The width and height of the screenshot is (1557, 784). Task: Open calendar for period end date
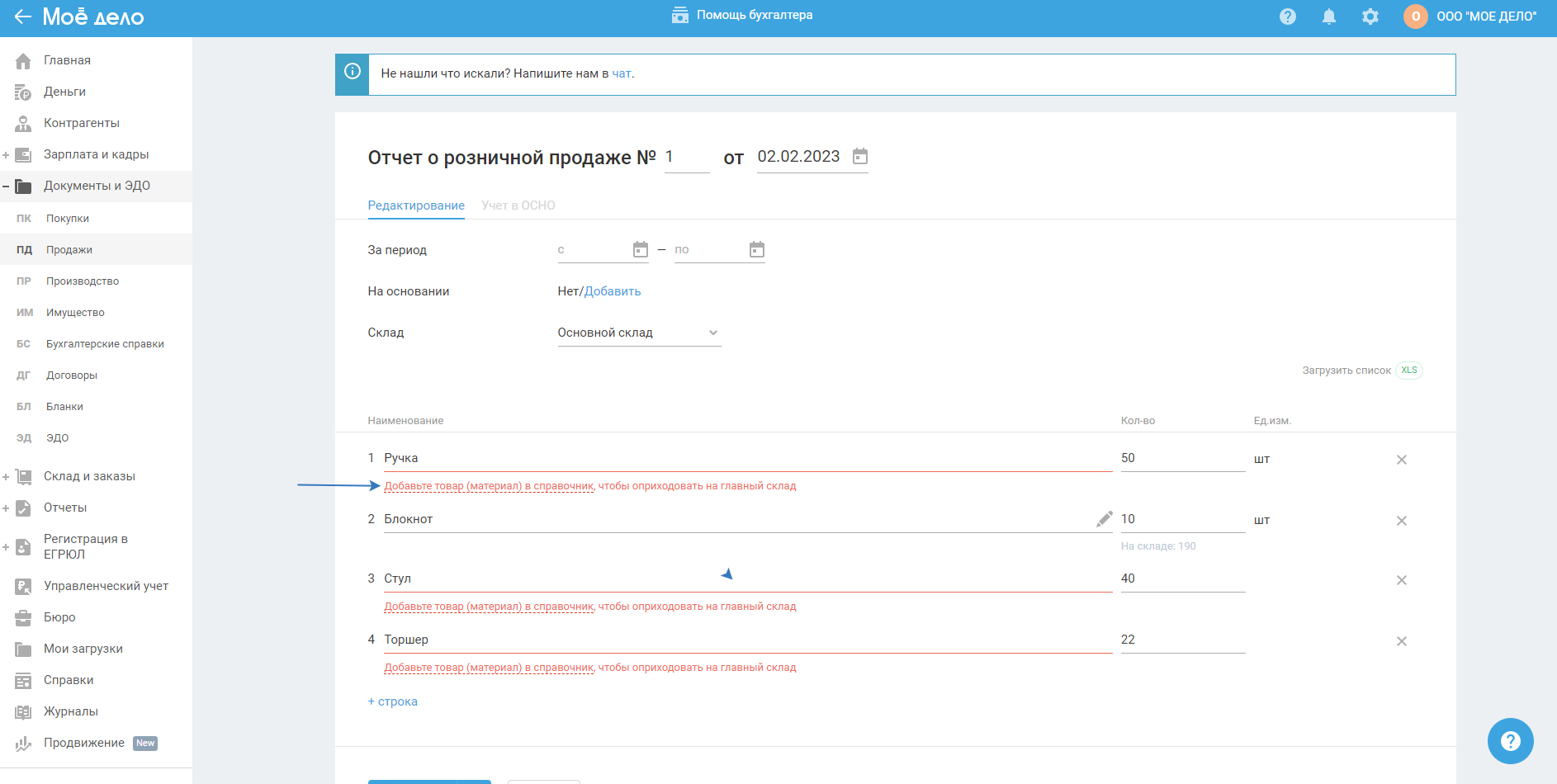pyautogui.click(x=757, y=249)
